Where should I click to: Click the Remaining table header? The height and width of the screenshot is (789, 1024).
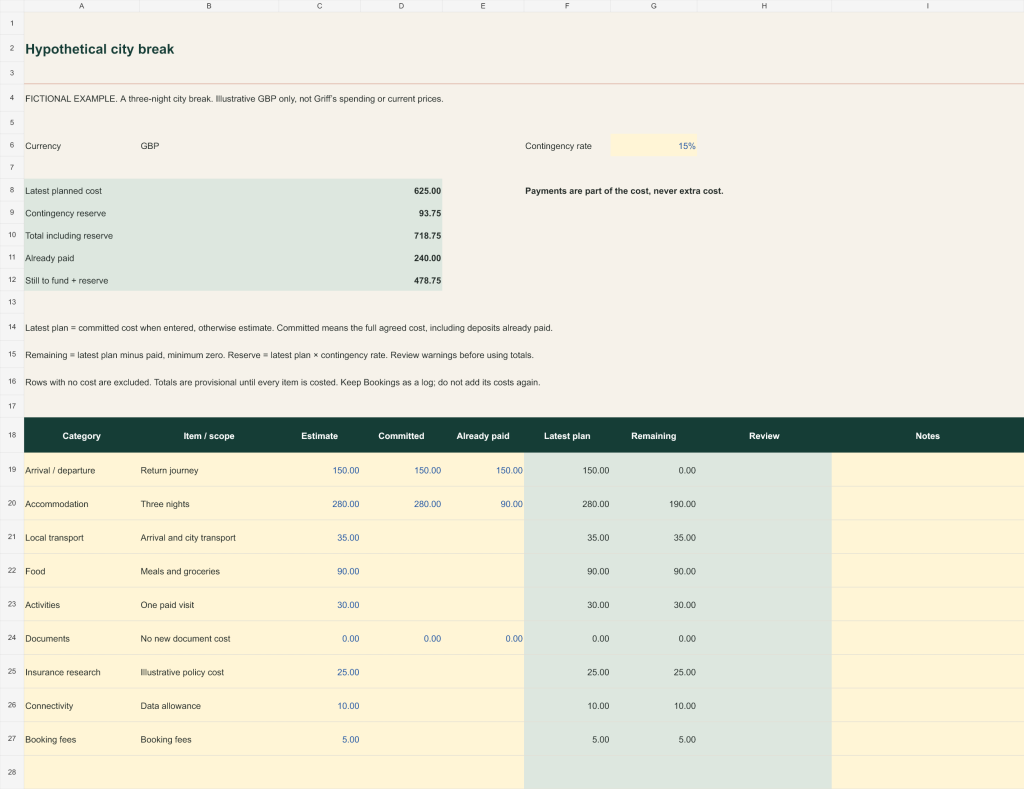pos(654,436)
